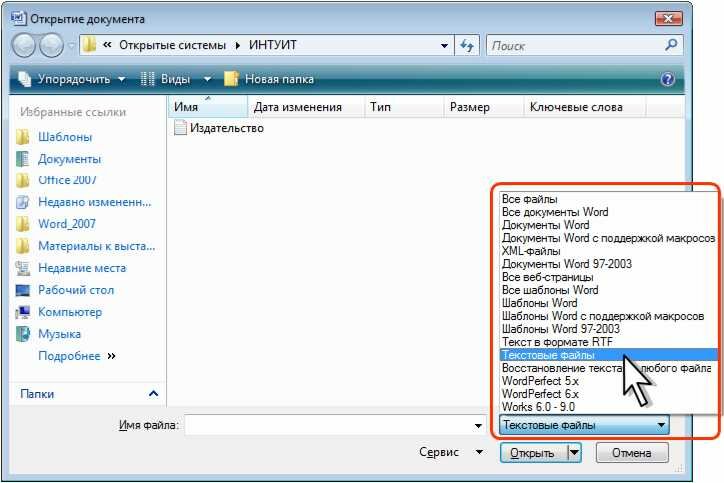The width and height of the screenshot is (724, 483).
Task: Open the Упорядочить dropdown menu
Action: pyautogui.click(x=72, y=79)
